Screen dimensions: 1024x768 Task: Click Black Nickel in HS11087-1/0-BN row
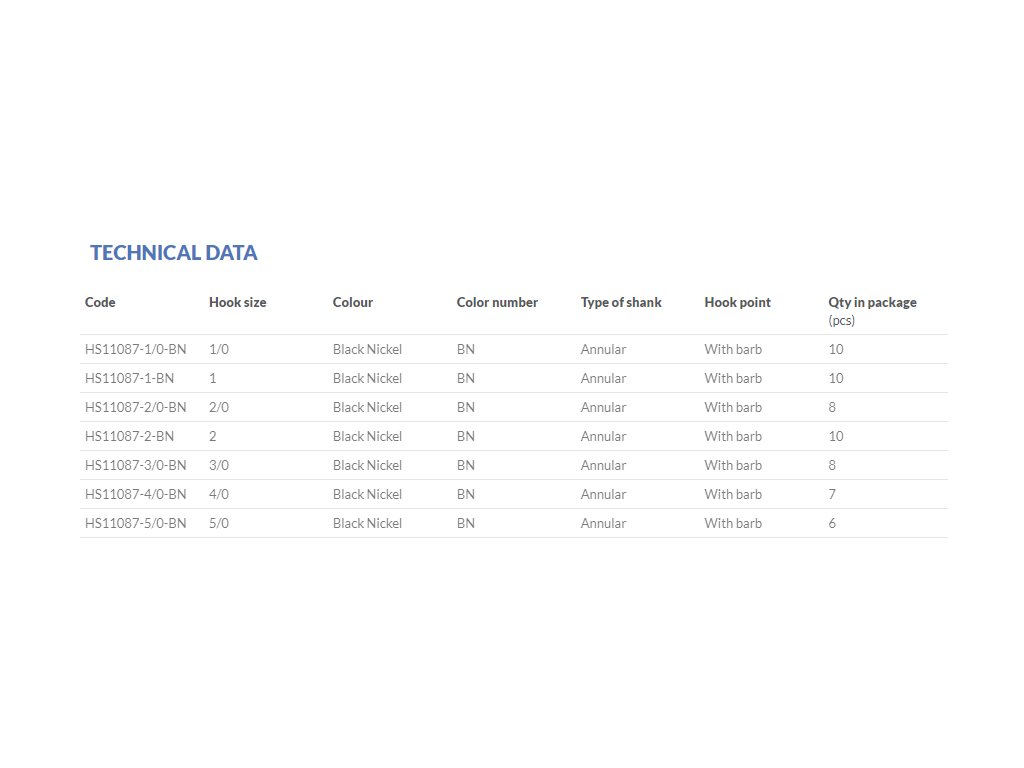pos(367,349)
